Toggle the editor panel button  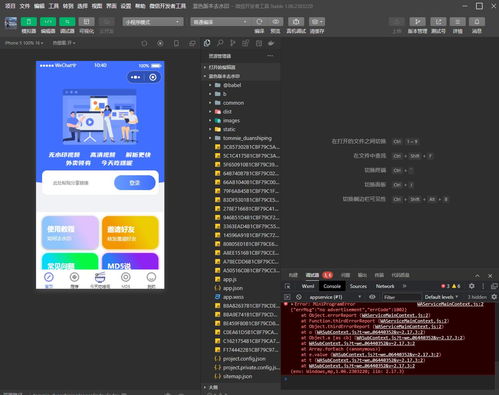48,22
